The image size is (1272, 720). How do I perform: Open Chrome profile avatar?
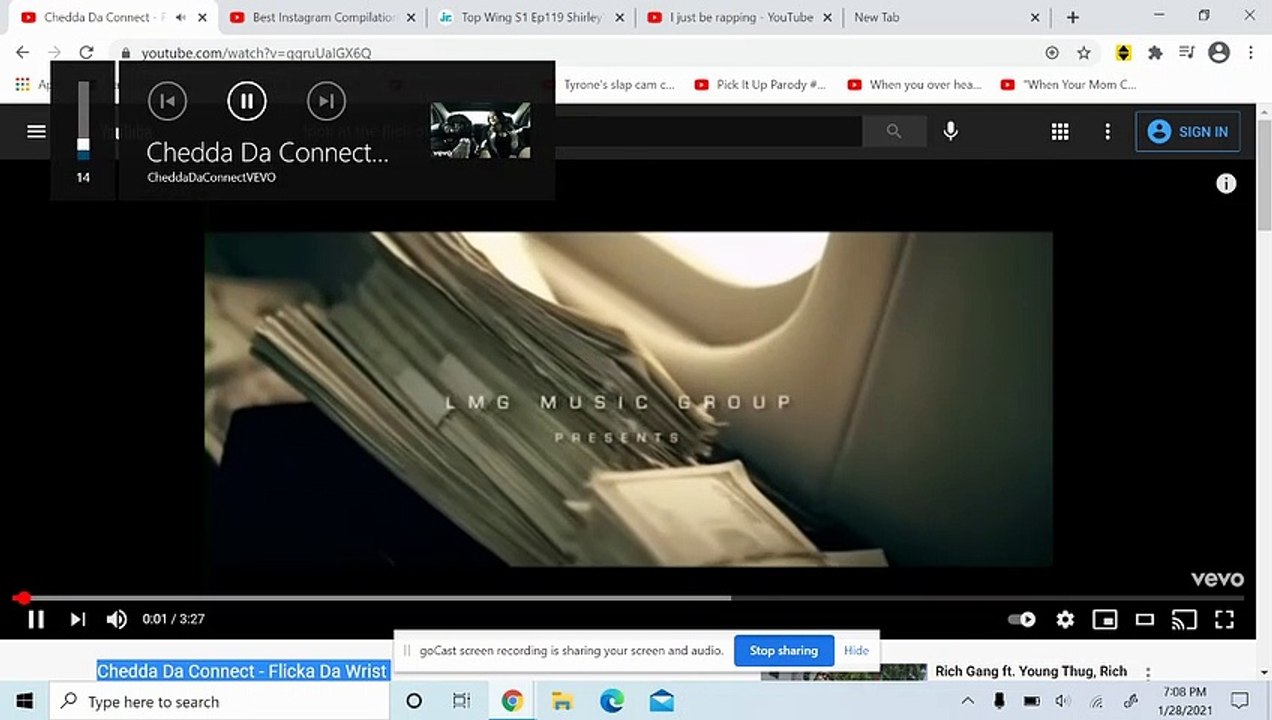(x=1218, y=53)
